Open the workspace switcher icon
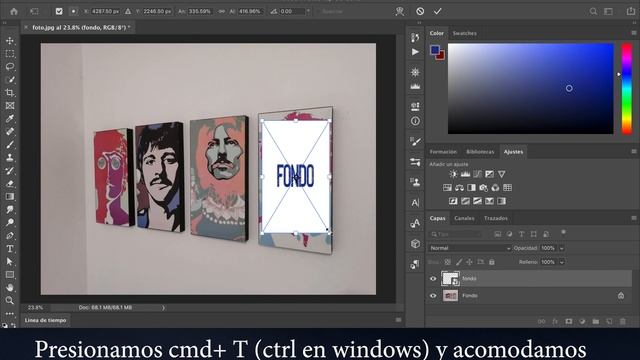This screenshot has height=360, width=640. coord(609,11)
